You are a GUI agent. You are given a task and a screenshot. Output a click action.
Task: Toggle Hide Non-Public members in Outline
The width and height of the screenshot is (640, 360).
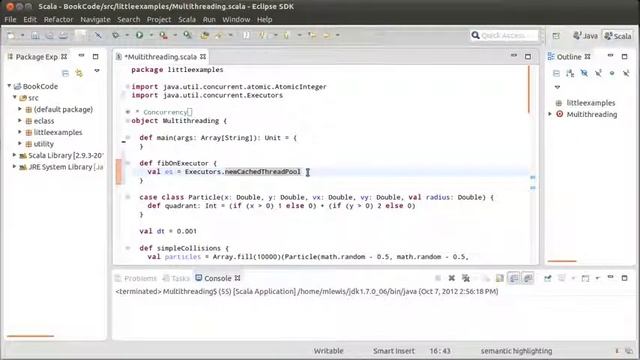(612, 73)
